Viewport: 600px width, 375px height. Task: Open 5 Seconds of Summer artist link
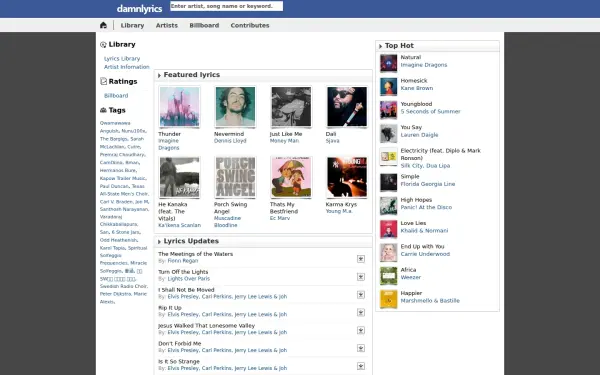point(430,112)
